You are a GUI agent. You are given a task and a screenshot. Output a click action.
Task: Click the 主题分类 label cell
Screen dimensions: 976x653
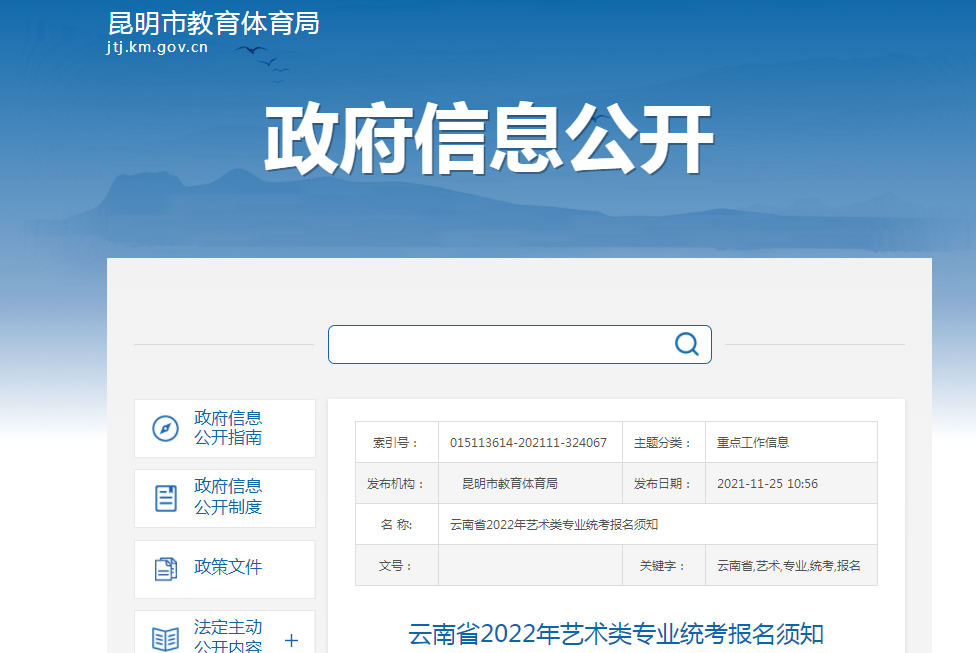pos(664,443)
